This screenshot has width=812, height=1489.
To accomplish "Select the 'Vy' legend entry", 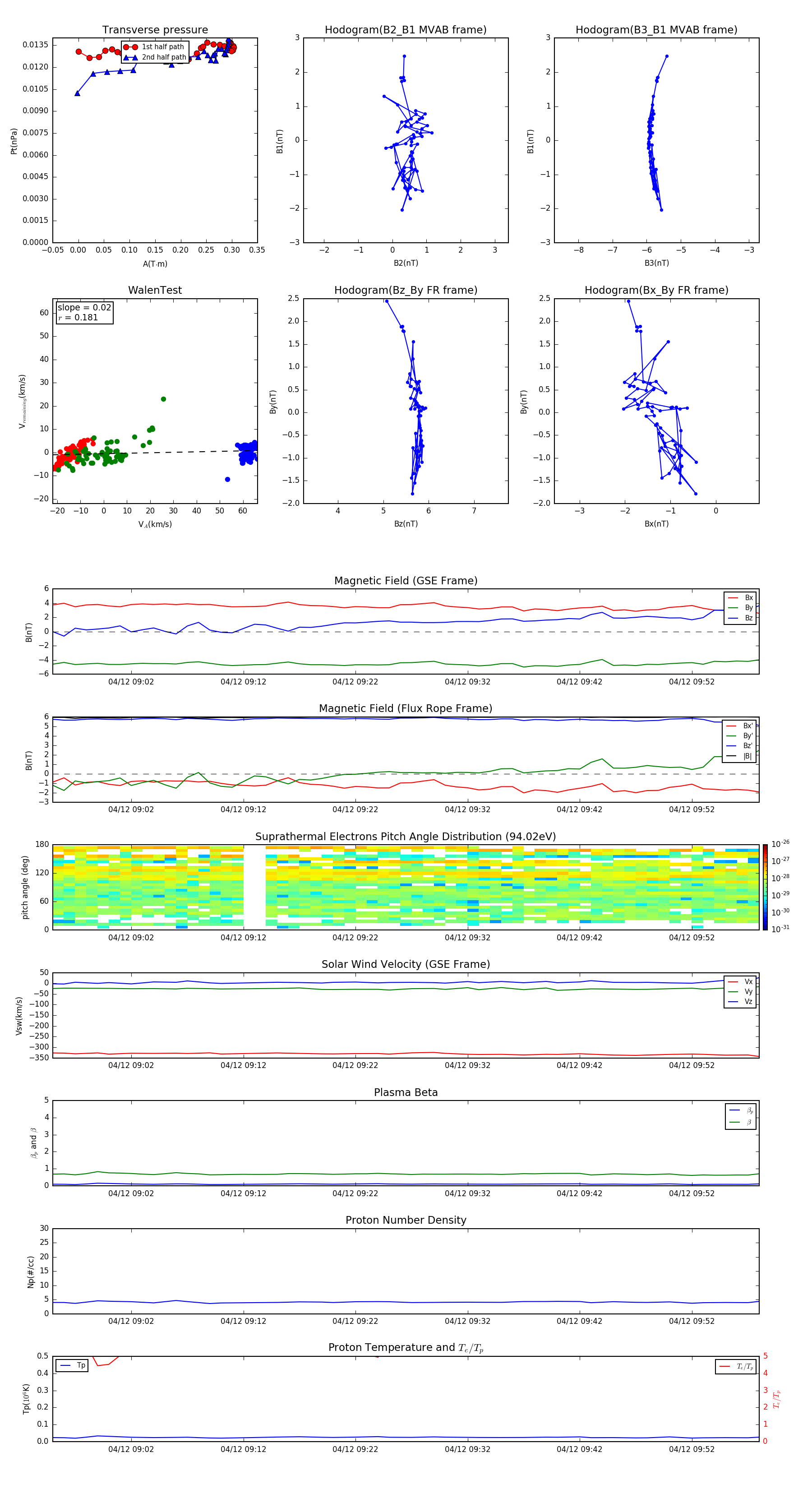I will (x=740, y=992).
